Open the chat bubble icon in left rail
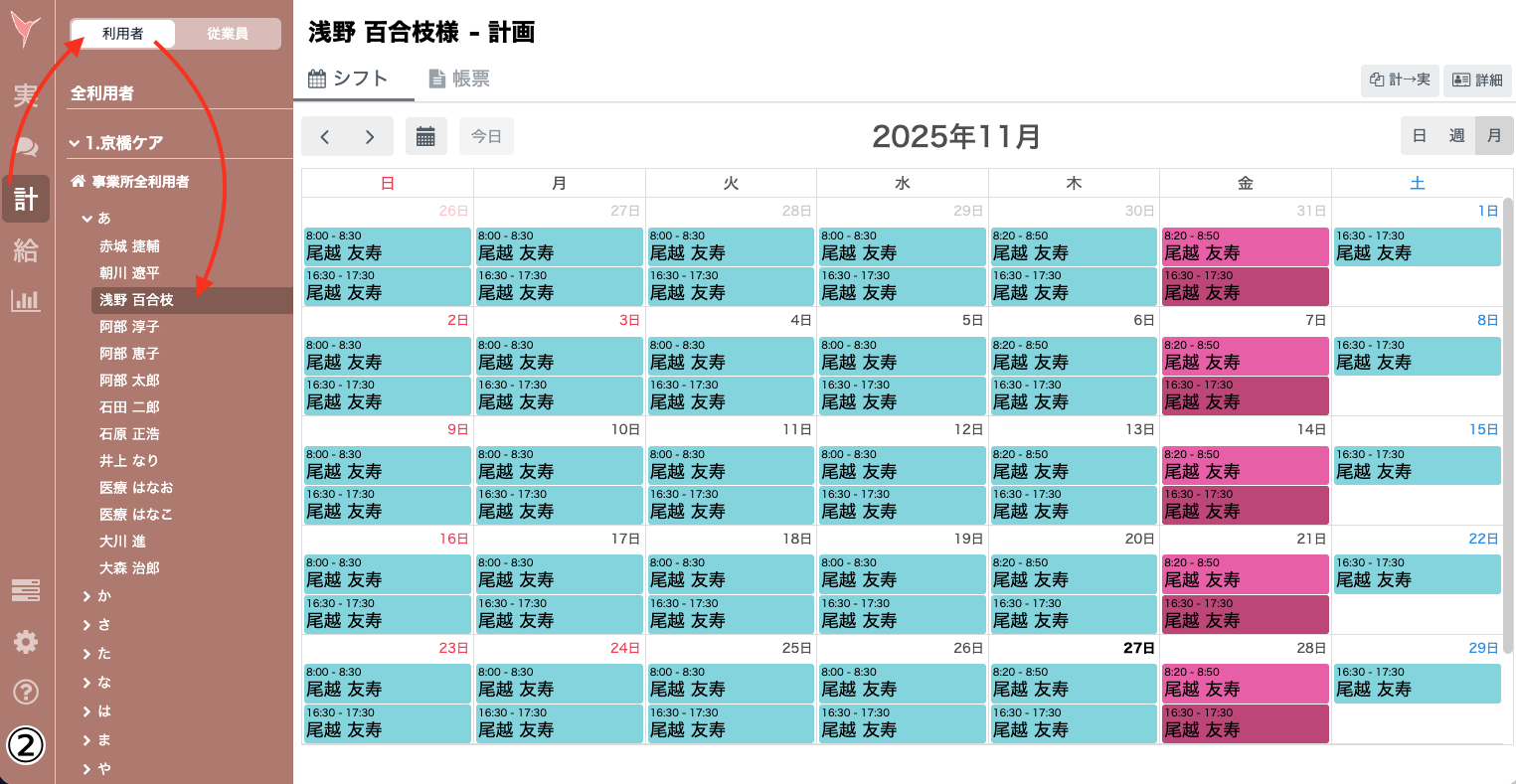The height and width of the screenshot is (784, 1516). pyautogui.click(x=25, y=147)
